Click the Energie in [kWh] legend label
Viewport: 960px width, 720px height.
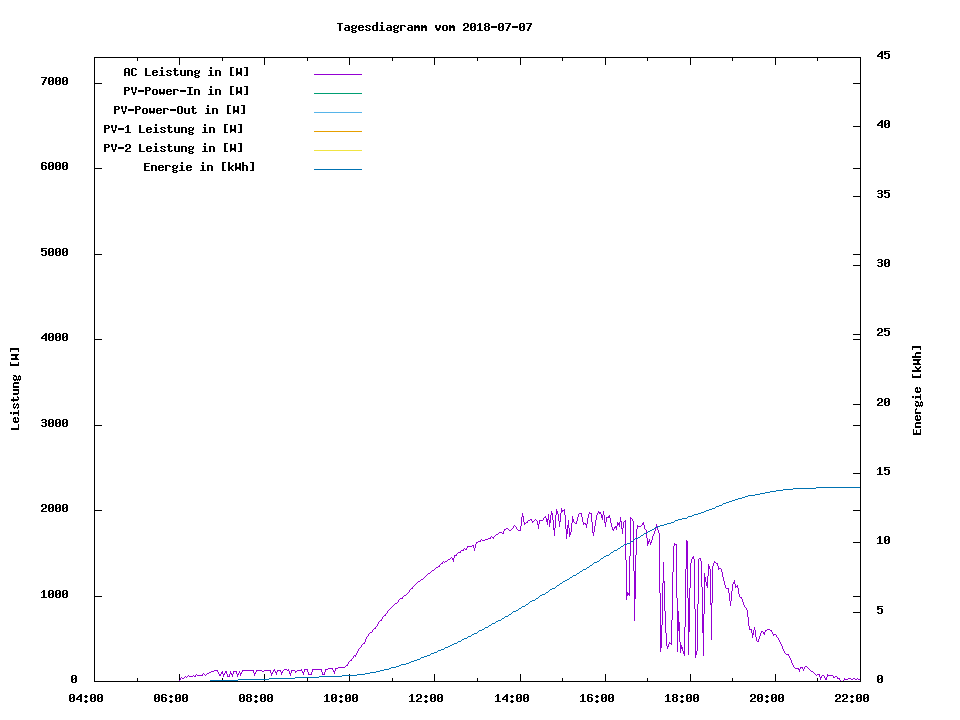[x=199, y=167]
